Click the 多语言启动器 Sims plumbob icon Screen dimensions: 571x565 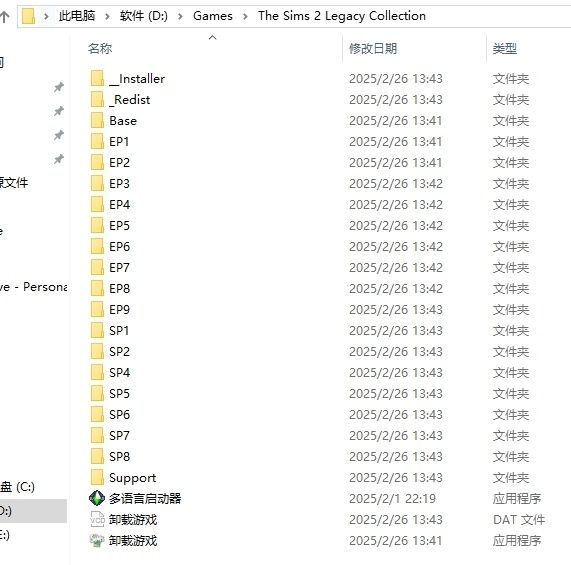(97, 498)
